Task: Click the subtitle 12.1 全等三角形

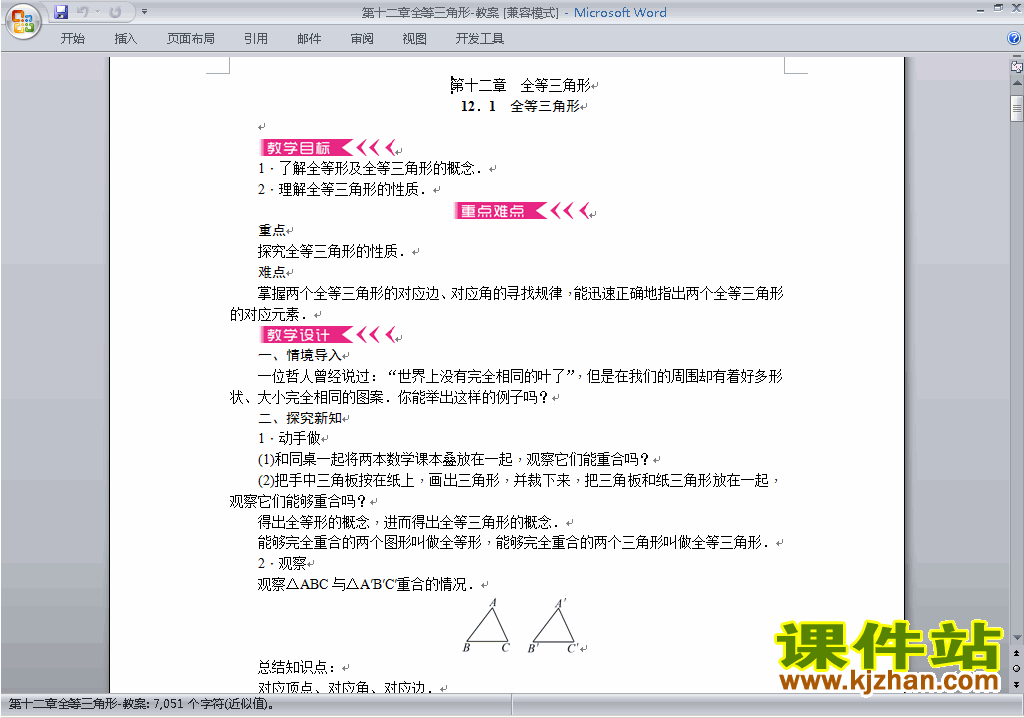Action: (520, 106)
